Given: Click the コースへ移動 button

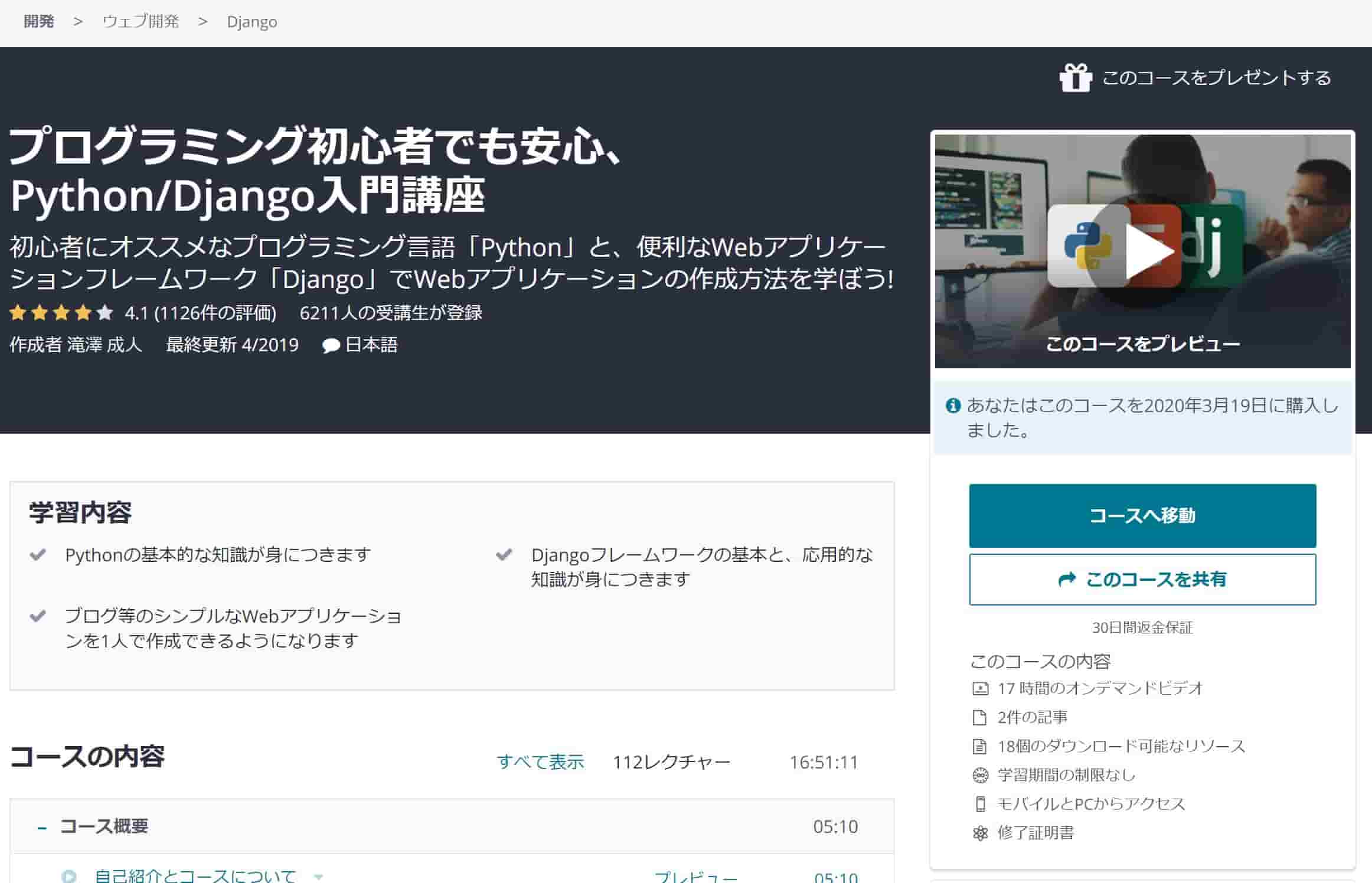Looking at the screenshot, I should (x=1142, y=516).
